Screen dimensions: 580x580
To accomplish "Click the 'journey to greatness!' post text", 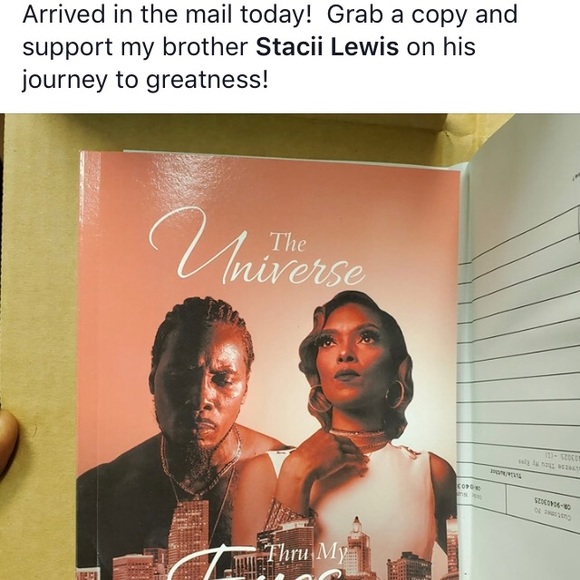I will pyautogui.click(x=145, y=80).
